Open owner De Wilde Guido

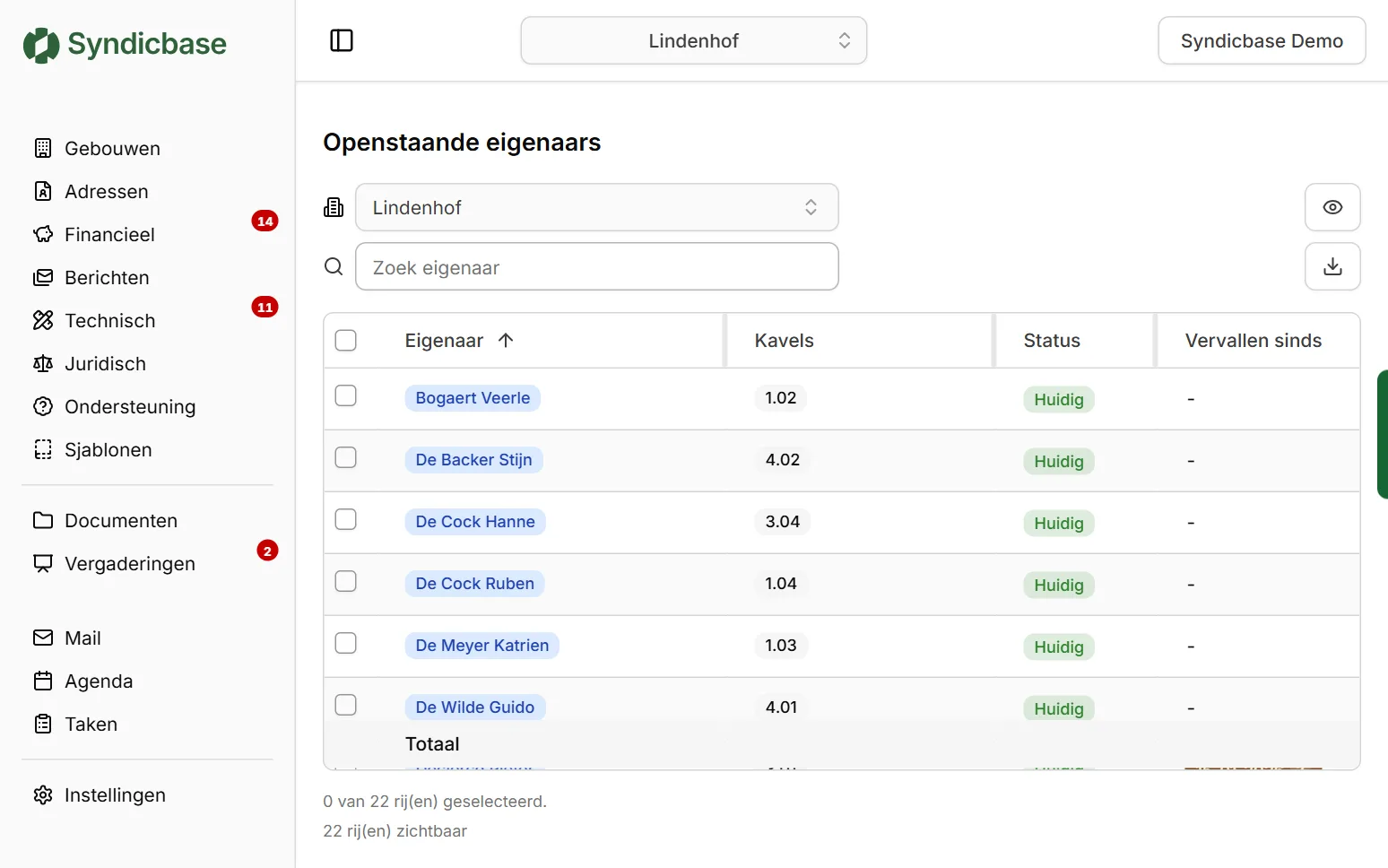pyautogui.click(x=475, y=707)
